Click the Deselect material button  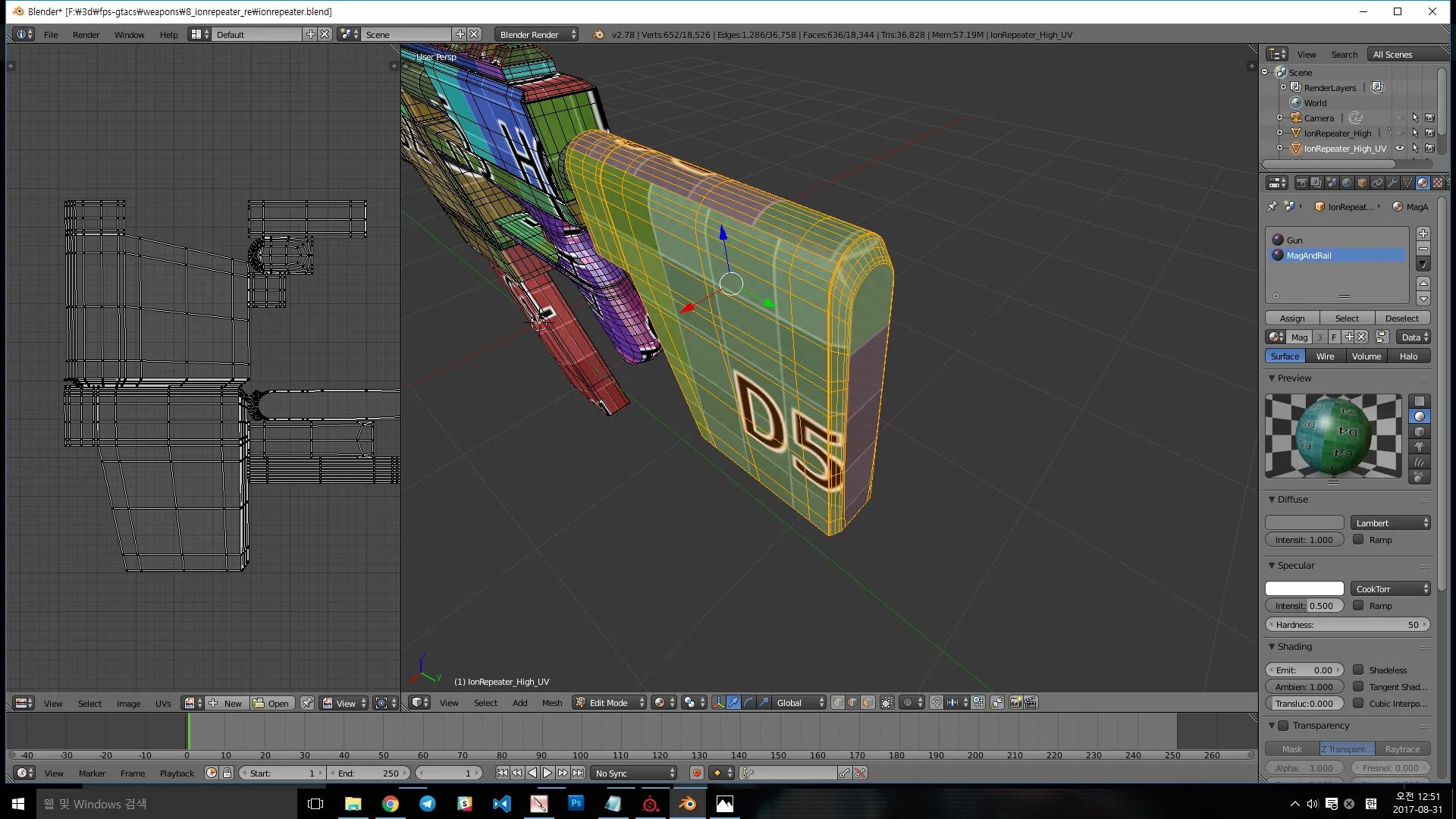[1401, 318]
